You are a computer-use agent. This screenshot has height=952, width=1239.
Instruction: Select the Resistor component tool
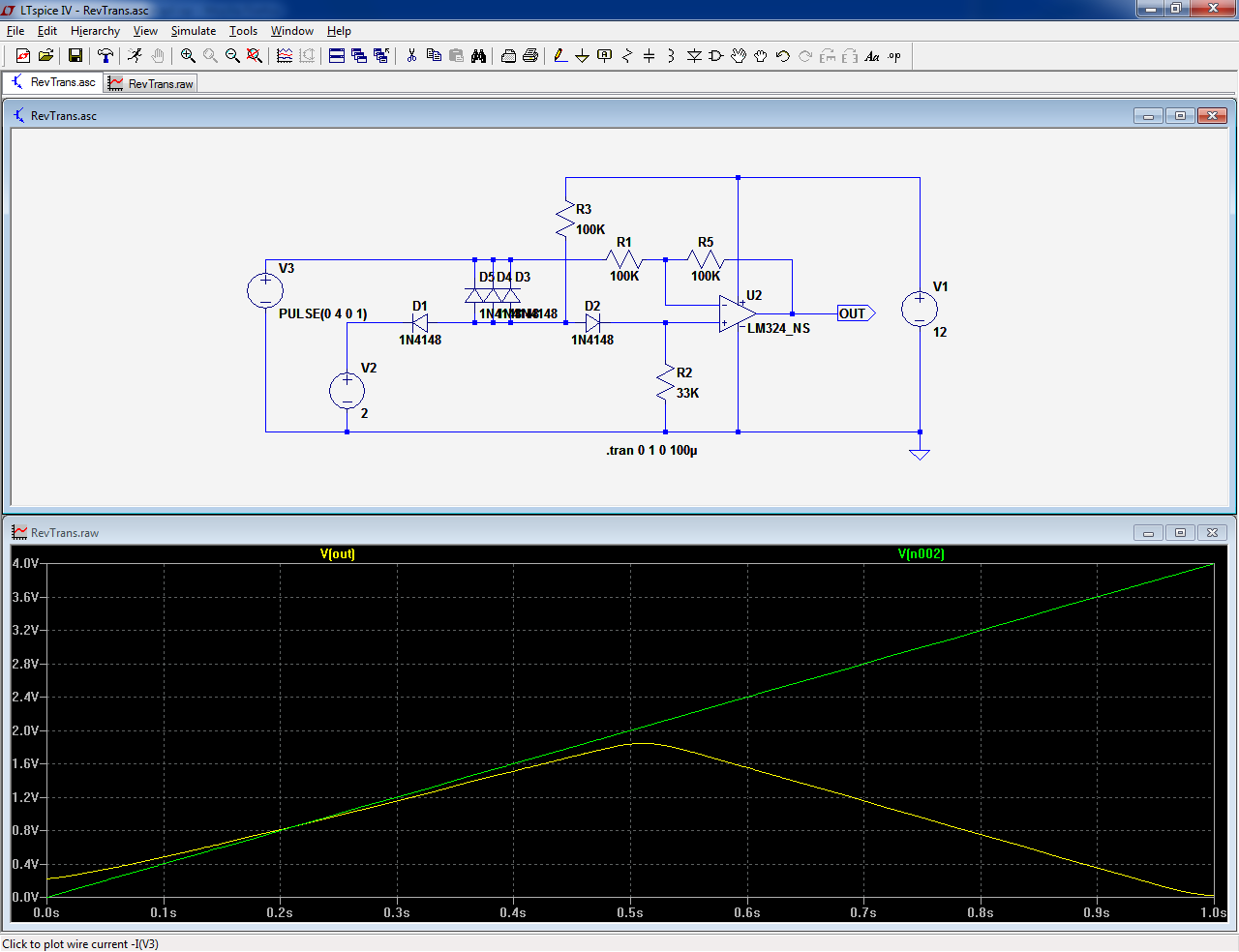(x=626, y=56)
